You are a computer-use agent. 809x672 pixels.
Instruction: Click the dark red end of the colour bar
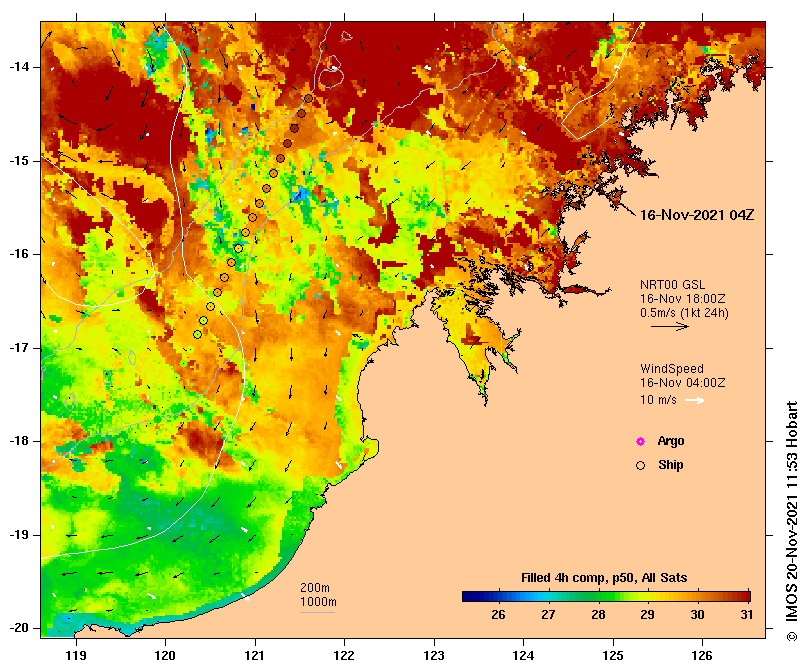coord(745,597)
